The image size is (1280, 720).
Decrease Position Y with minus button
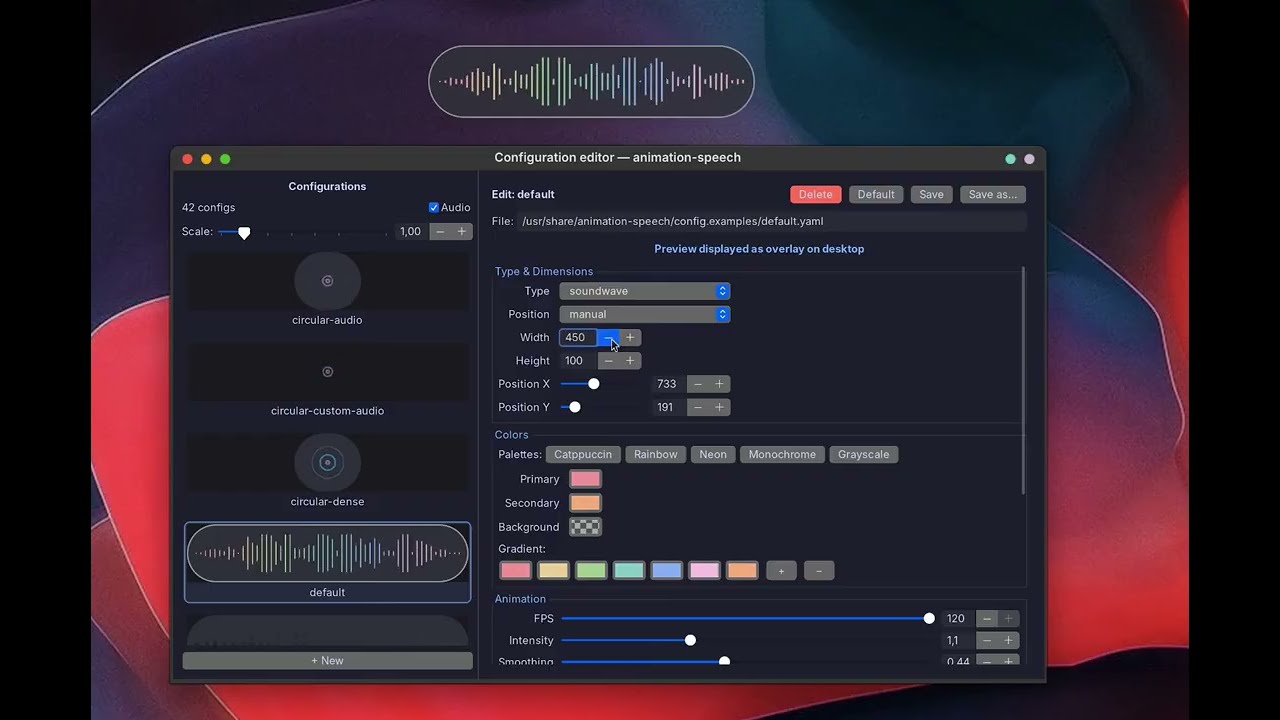click(697, 407)
